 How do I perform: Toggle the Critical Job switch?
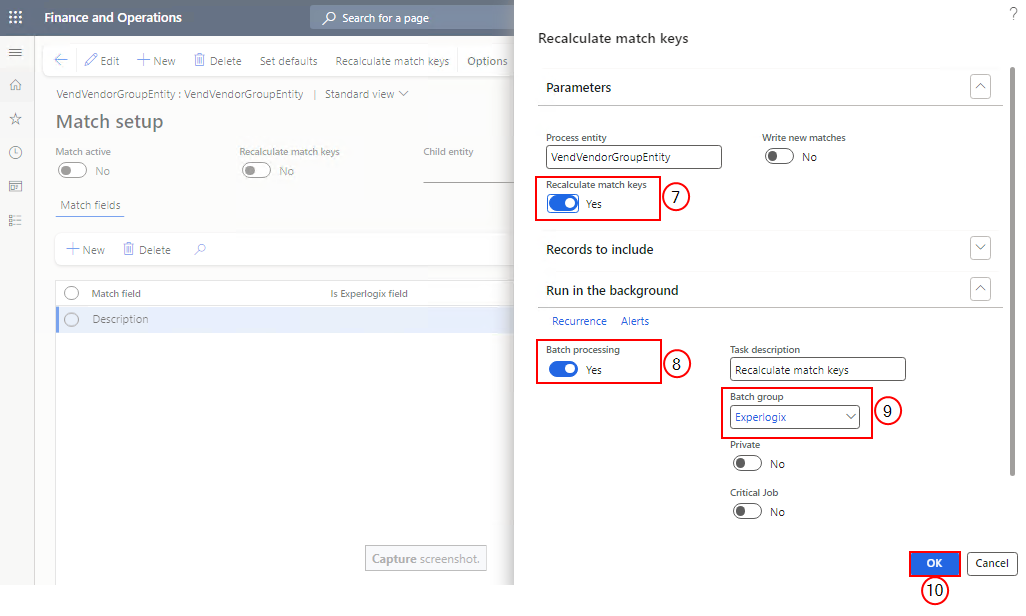click(747, 511)
